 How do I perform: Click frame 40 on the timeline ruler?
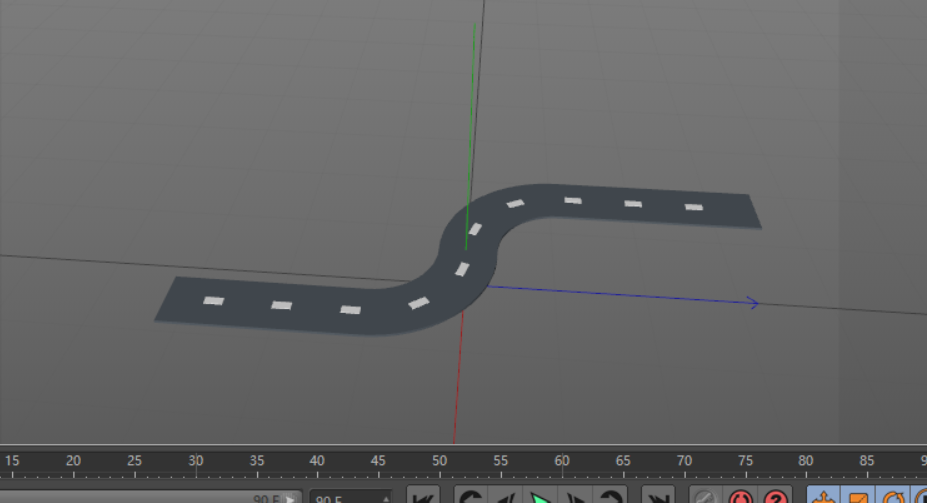pyautogui.click(x=317, y=461)
